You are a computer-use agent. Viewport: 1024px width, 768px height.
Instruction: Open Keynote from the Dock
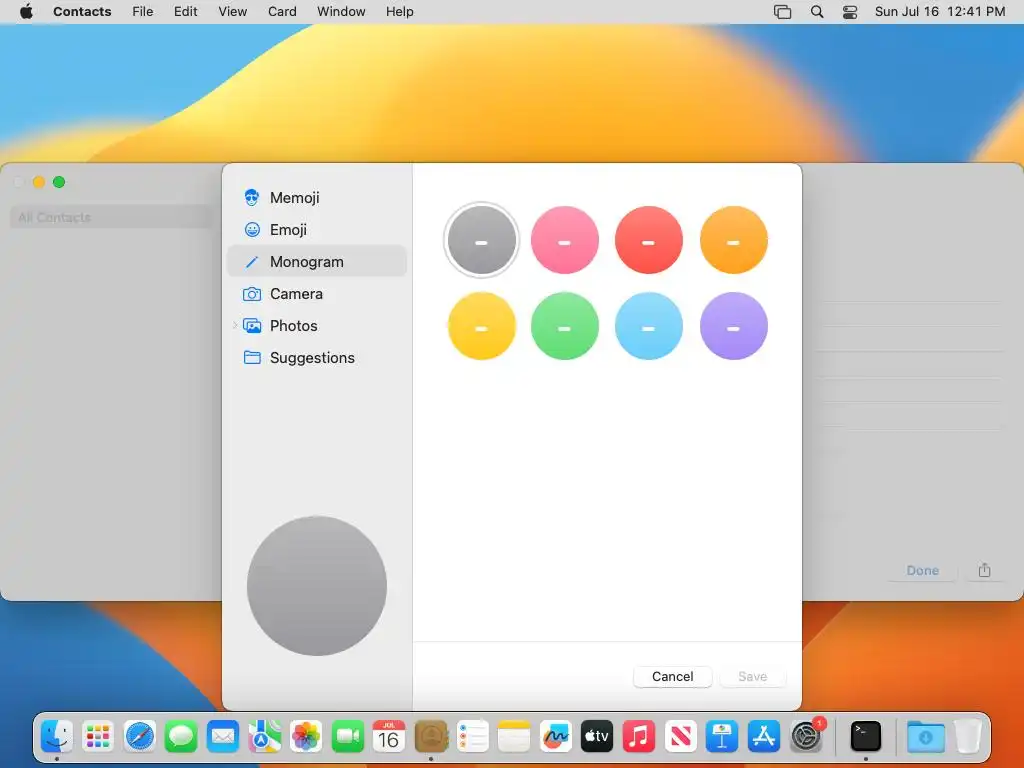(x=722, y=737)
